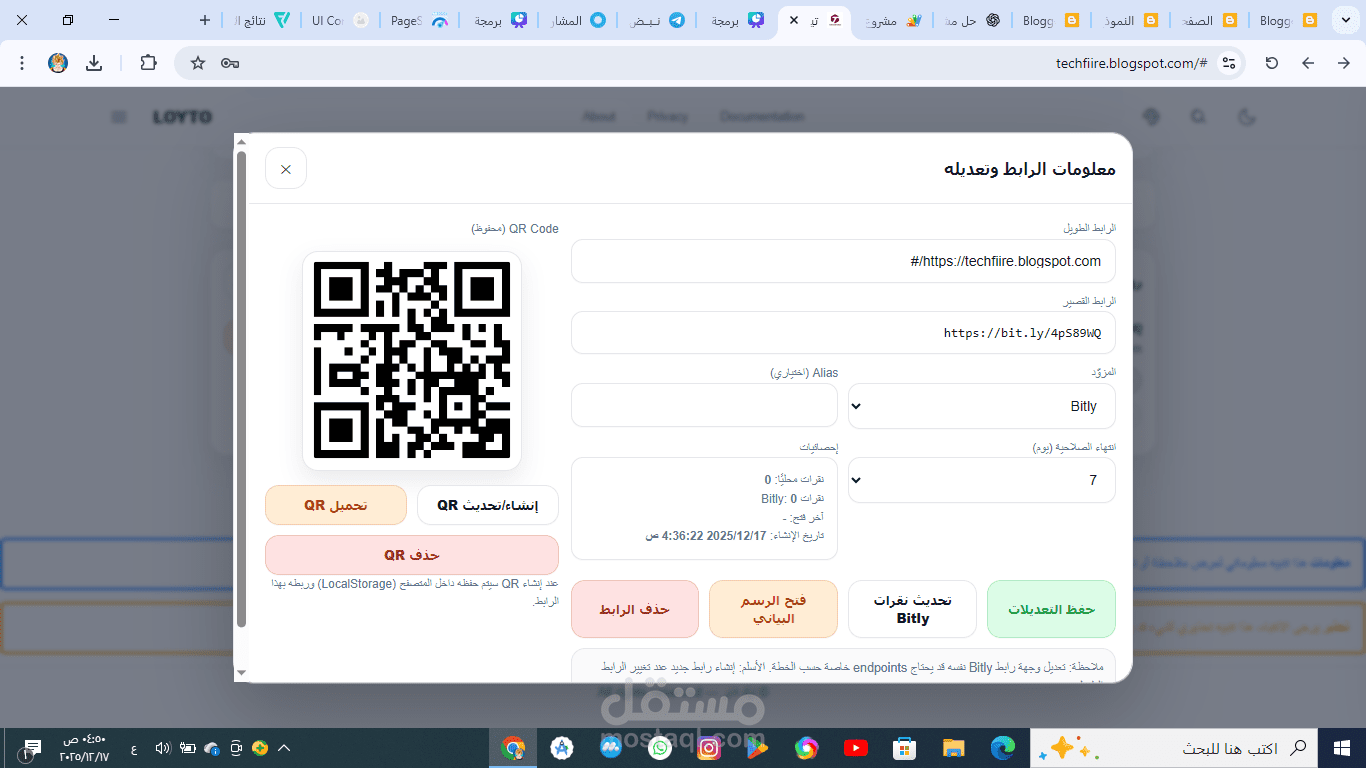Go back in Chrome browser
This screenshot has width=1366, height=768.
point(1344,63)
